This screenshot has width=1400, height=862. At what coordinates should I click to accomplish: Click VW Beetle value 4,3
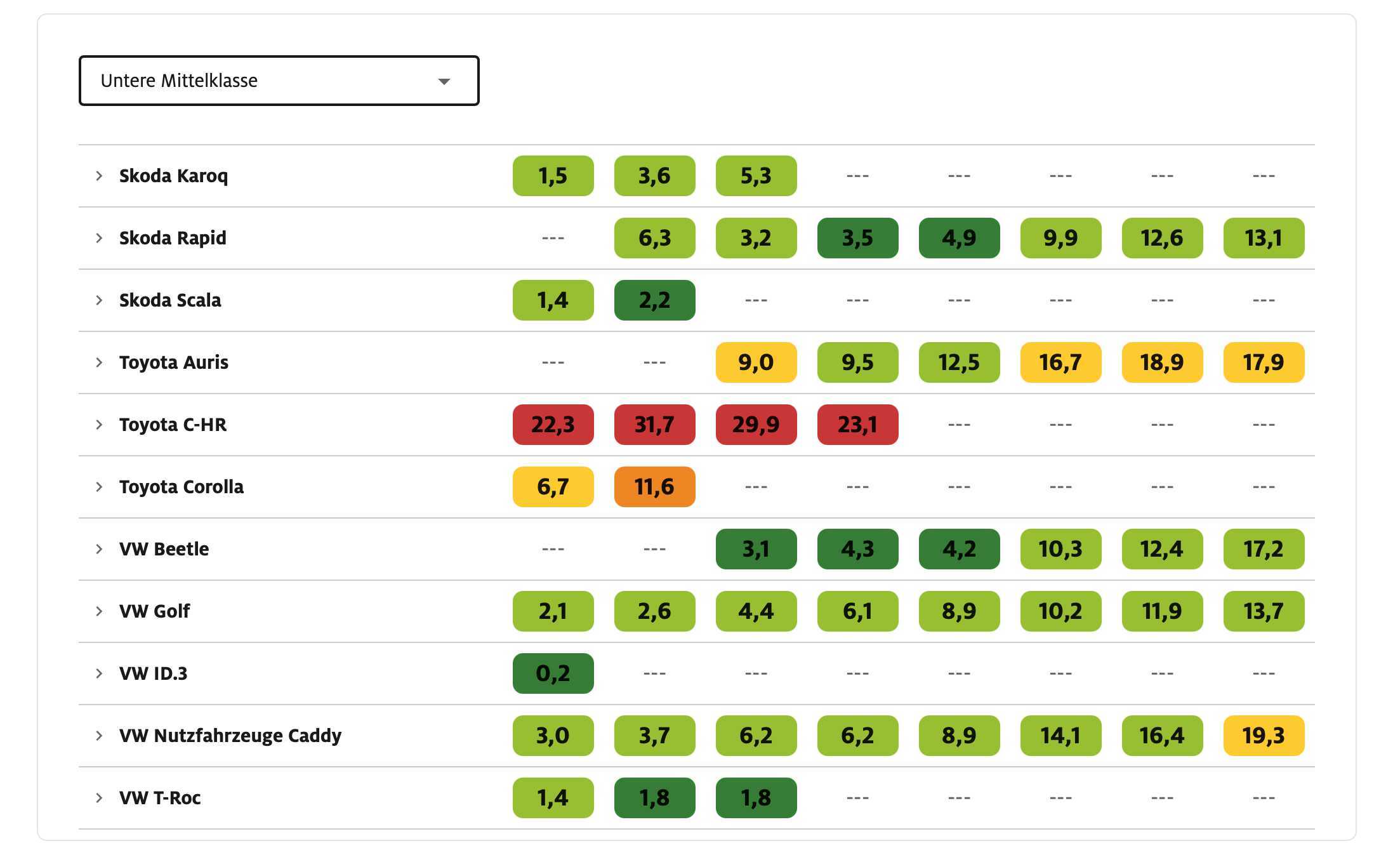(x=858, y=549)
